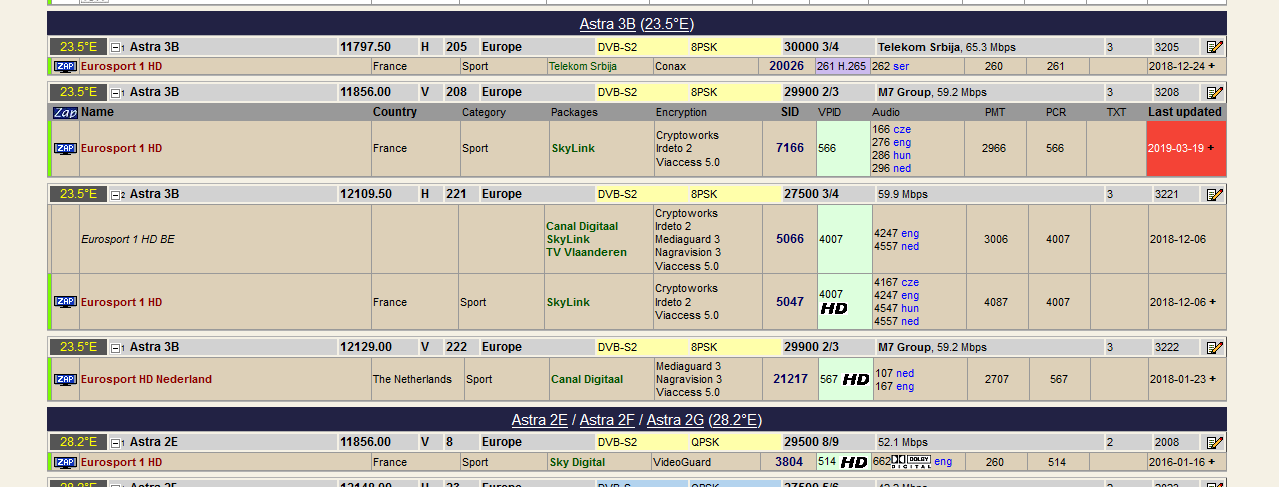Click Zap icon beside Eurosport 1 HD SID 5047
Image resolution: width=1279 pixels, height=487 pixels.
(x=65, y=302)
